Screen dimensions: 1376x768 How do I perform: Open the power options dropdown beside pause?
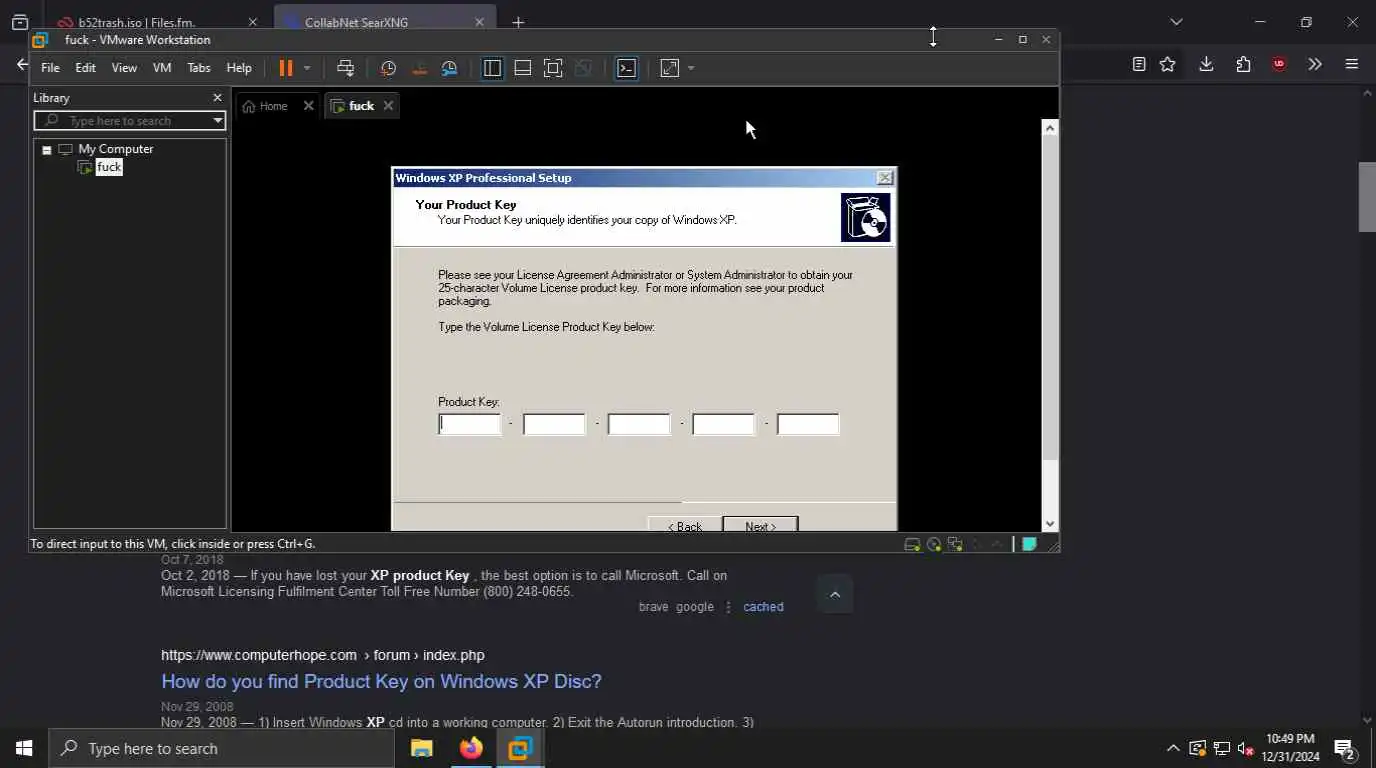pyautogui.click(x=307, y=68)
